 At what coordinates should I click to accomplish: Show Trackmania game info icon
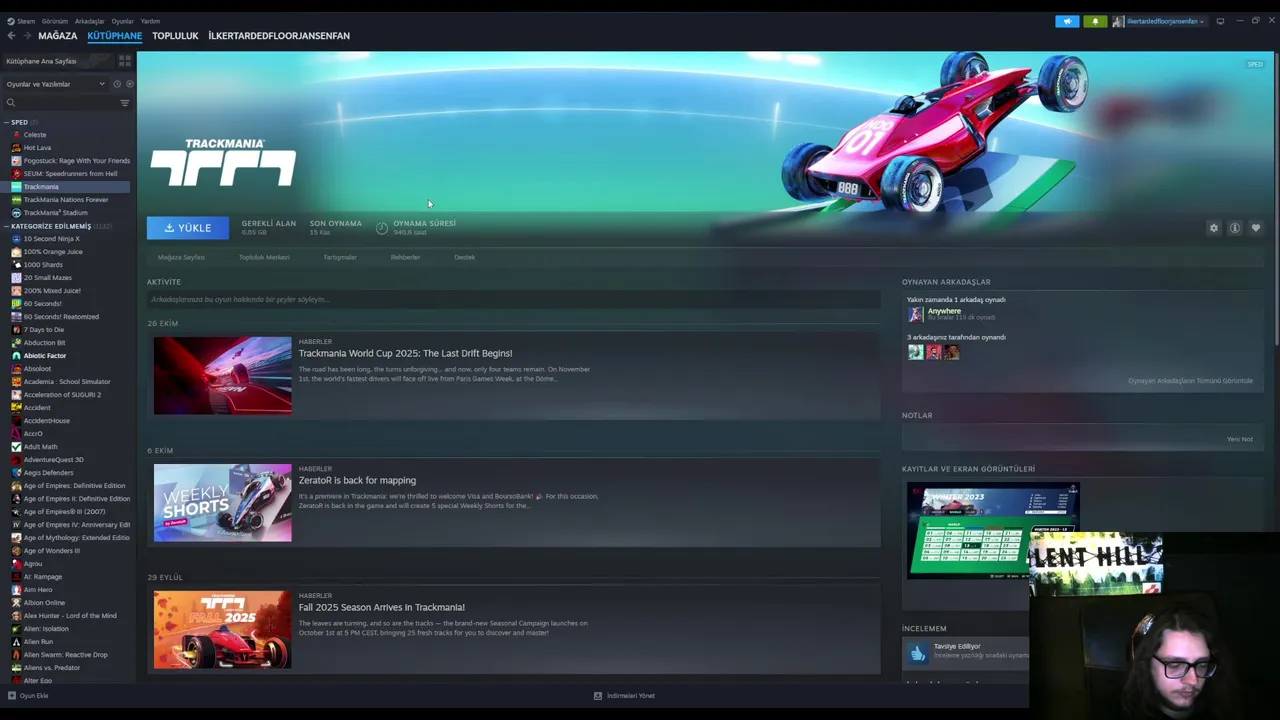pos(1235,228)
